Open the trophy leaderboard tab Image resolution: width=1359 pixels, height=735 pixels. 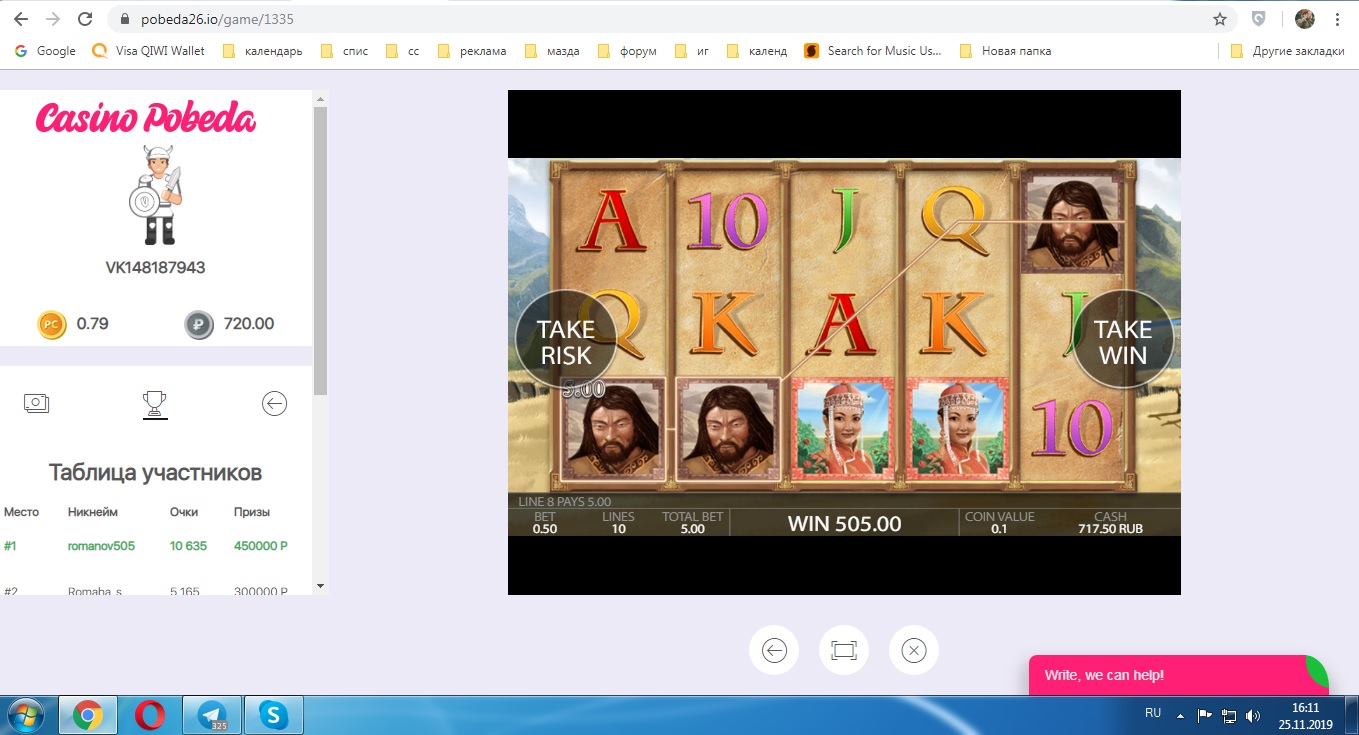click(155, 403)
